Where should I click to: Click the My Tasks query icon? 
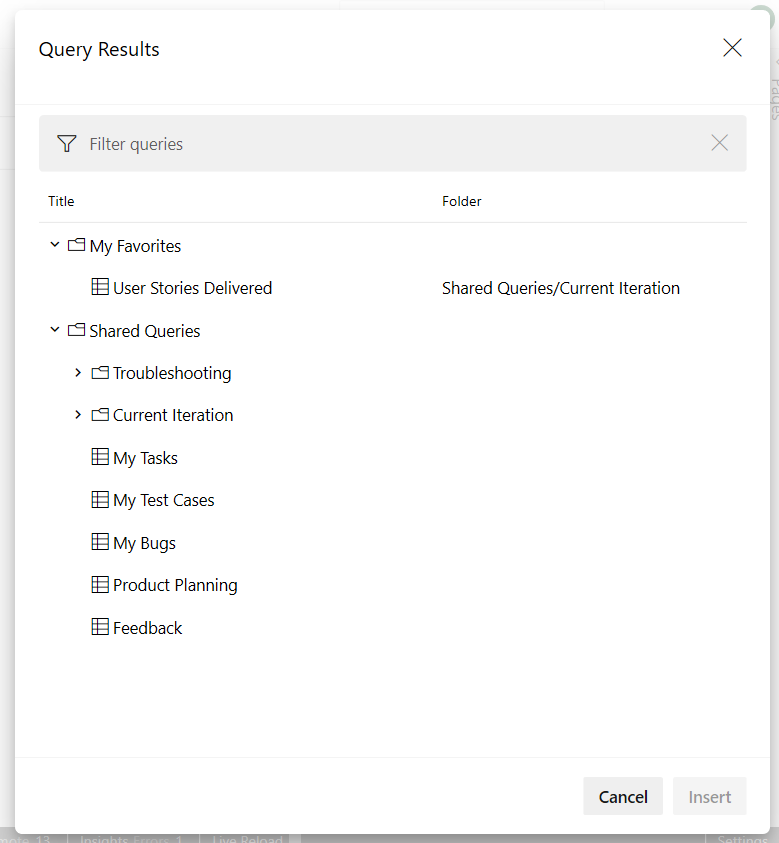[x=100, y=458]
